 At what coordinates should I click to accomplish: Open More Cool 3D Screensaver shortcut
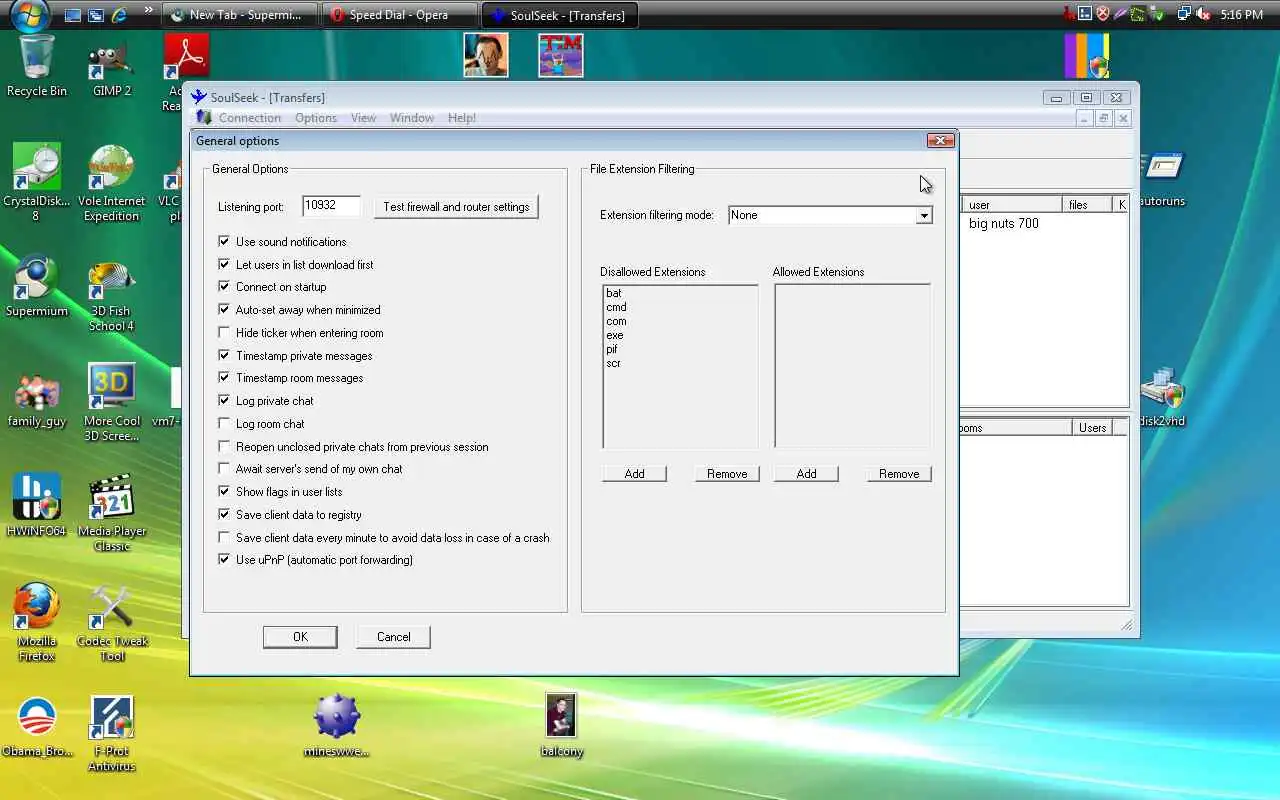coord(112,402)
